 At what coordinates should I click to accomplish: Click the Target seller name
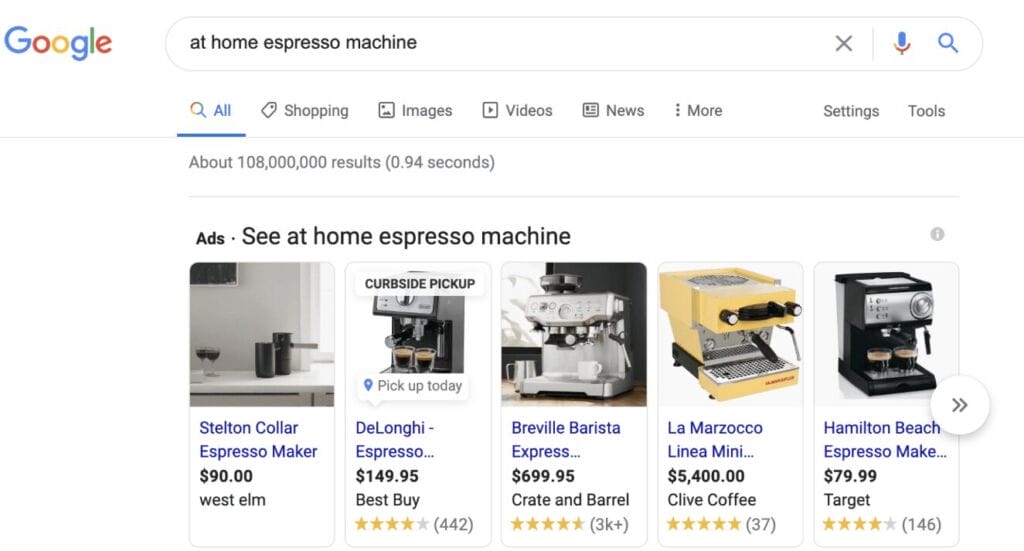tap(846, 500)
